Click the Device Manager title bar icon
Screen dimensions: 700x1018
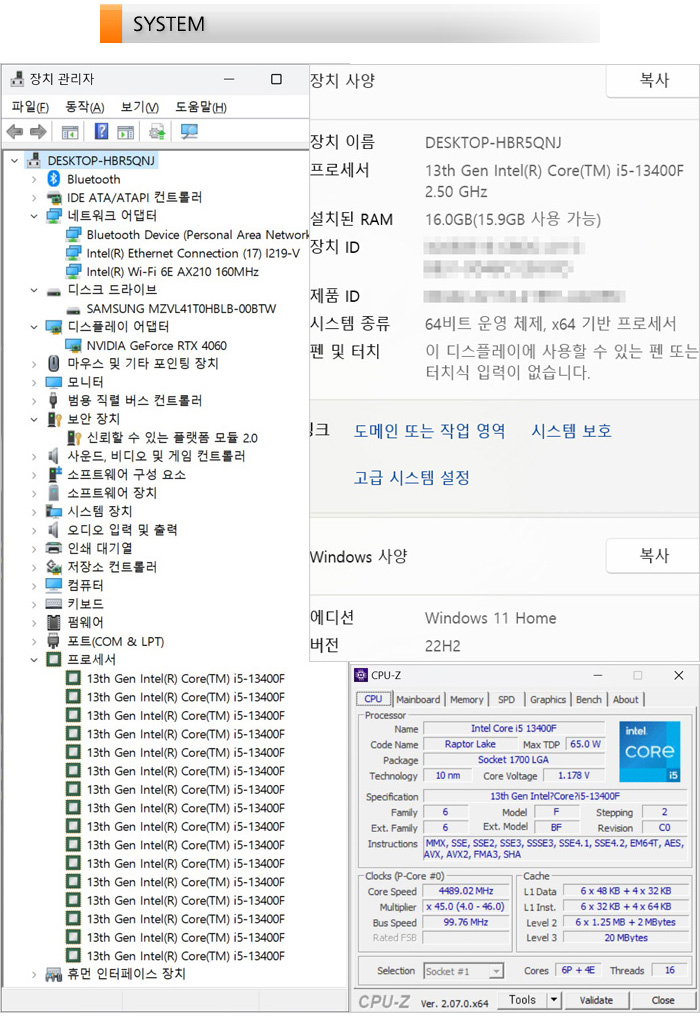coord(17,79)
